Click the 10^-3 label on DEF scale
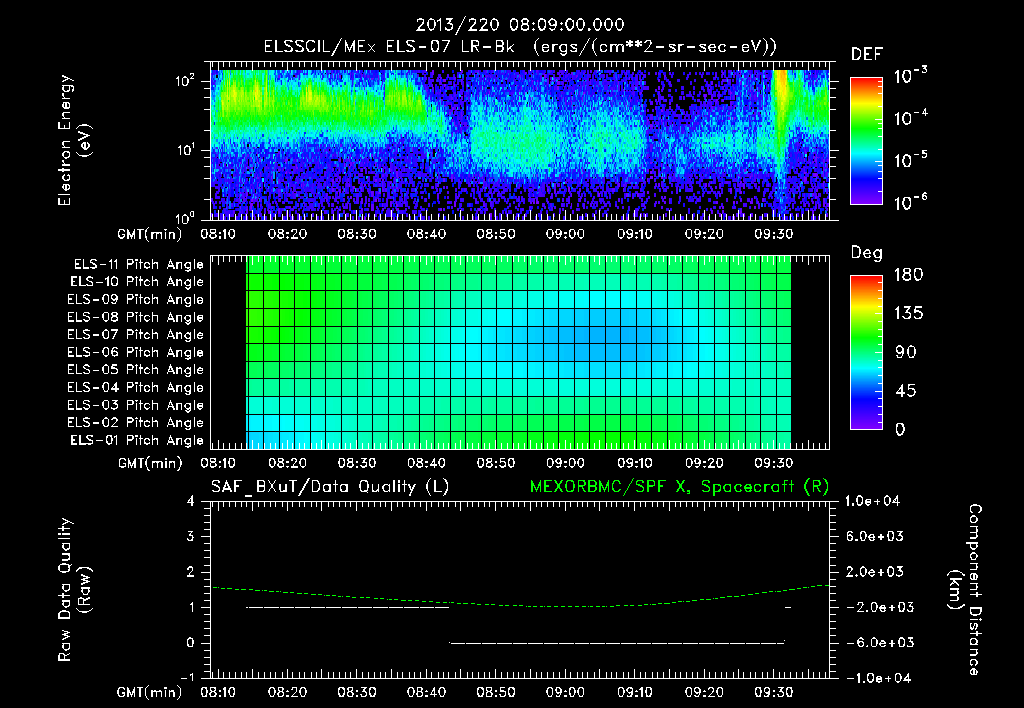The width and height of the screenshot is (1024, 708). point(910,76)
